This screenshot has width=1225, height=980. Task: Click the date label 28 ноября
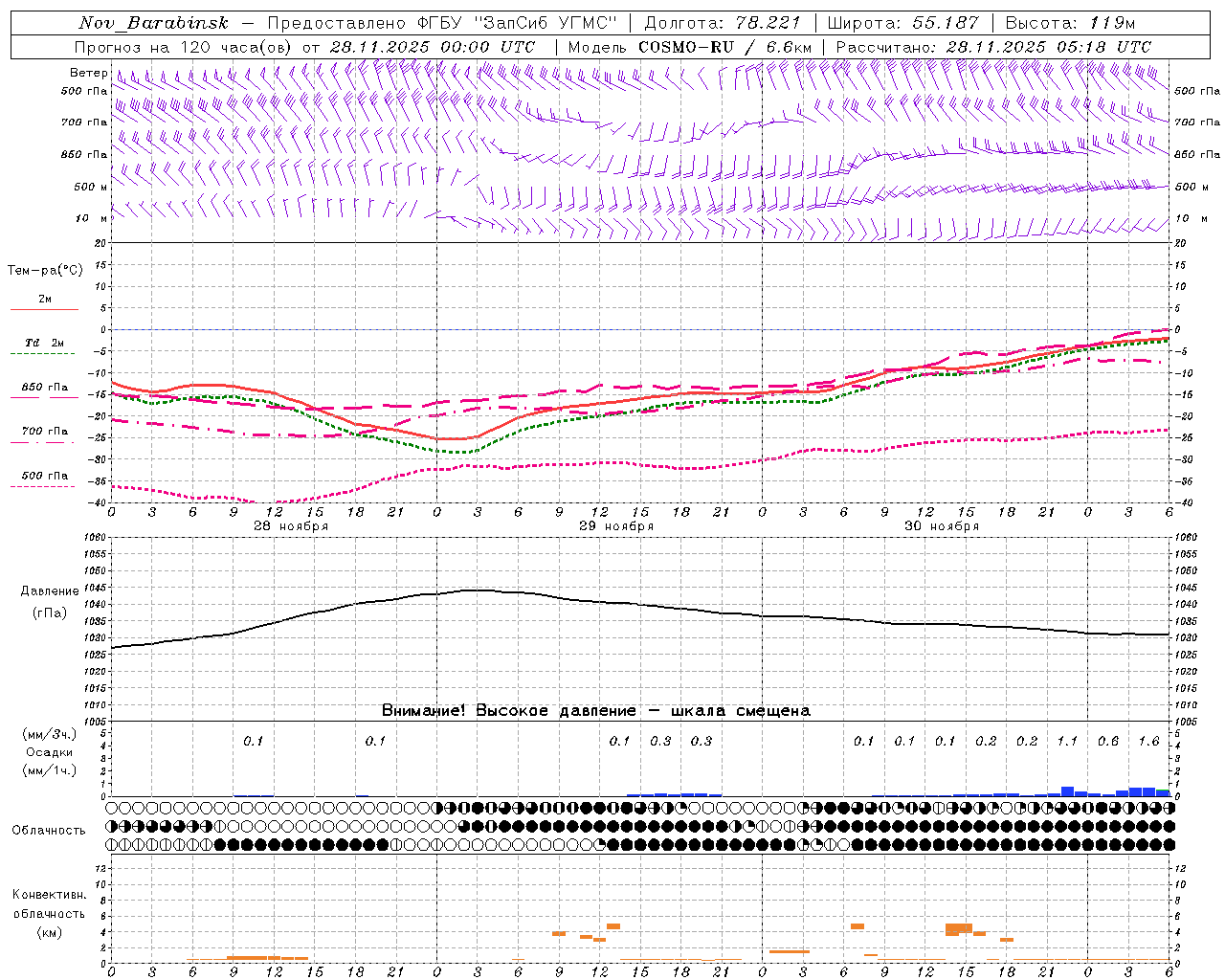click(291, 526)
